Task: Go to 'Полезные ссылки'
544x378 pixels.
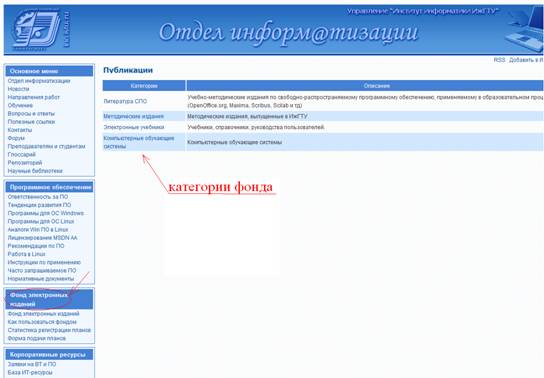Action: point(31,122)
